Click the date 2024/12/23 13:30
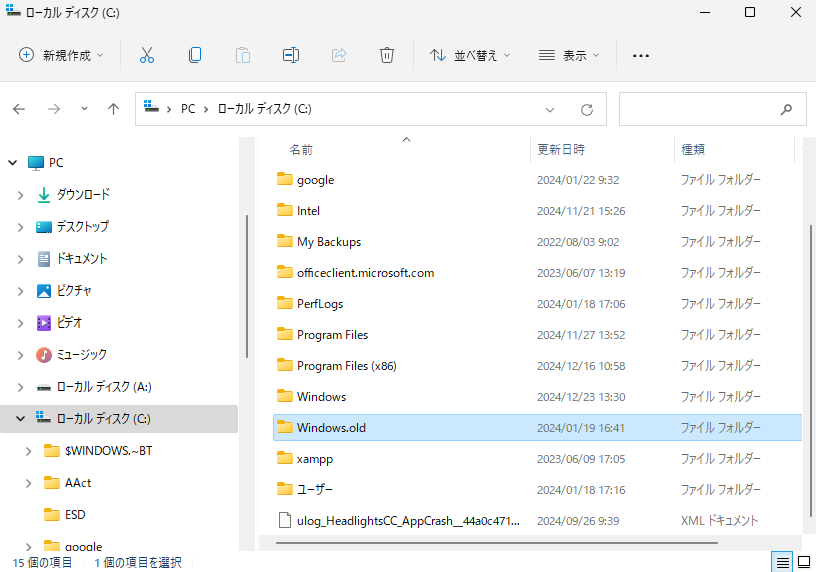Screen dimensions: 816x572 click(581, 397)
